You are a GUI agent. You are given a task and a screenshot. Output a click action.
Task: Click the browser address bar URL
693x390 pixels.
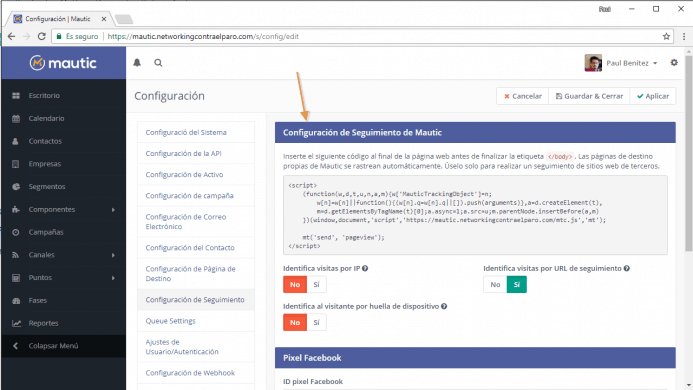pos(203,37)
